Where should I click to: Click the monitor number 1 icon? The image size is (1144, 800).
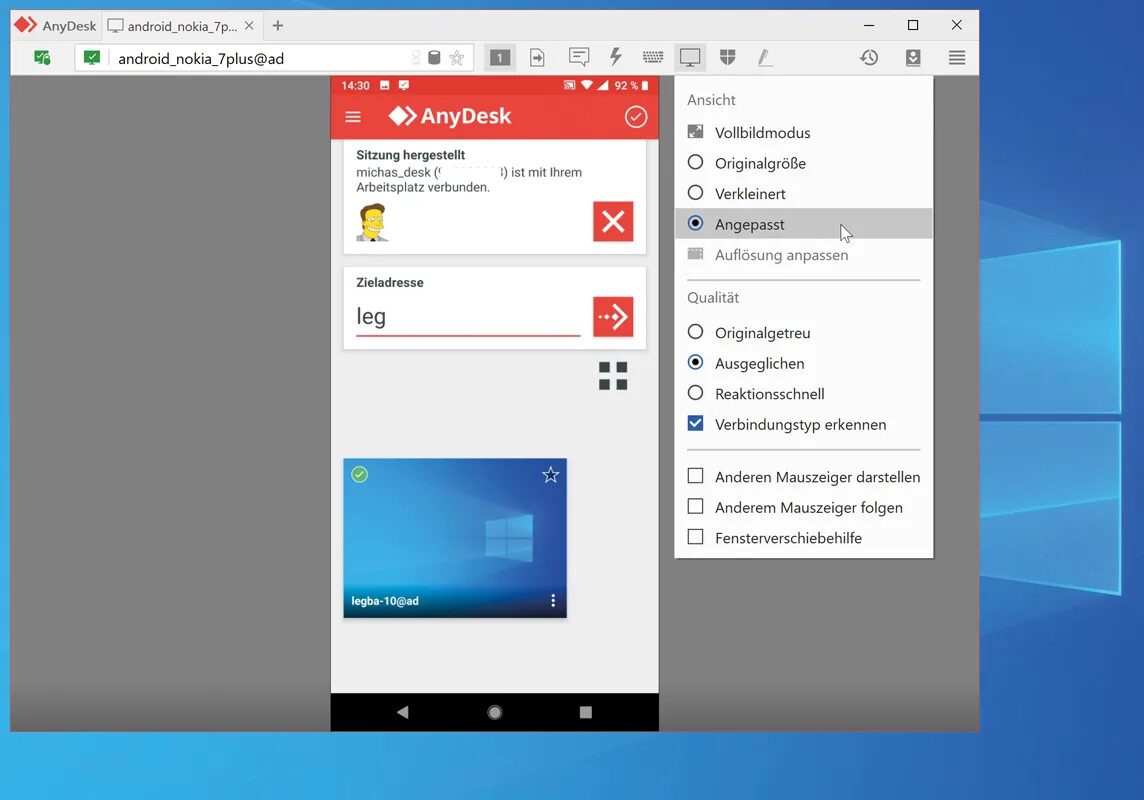[500, 57]
